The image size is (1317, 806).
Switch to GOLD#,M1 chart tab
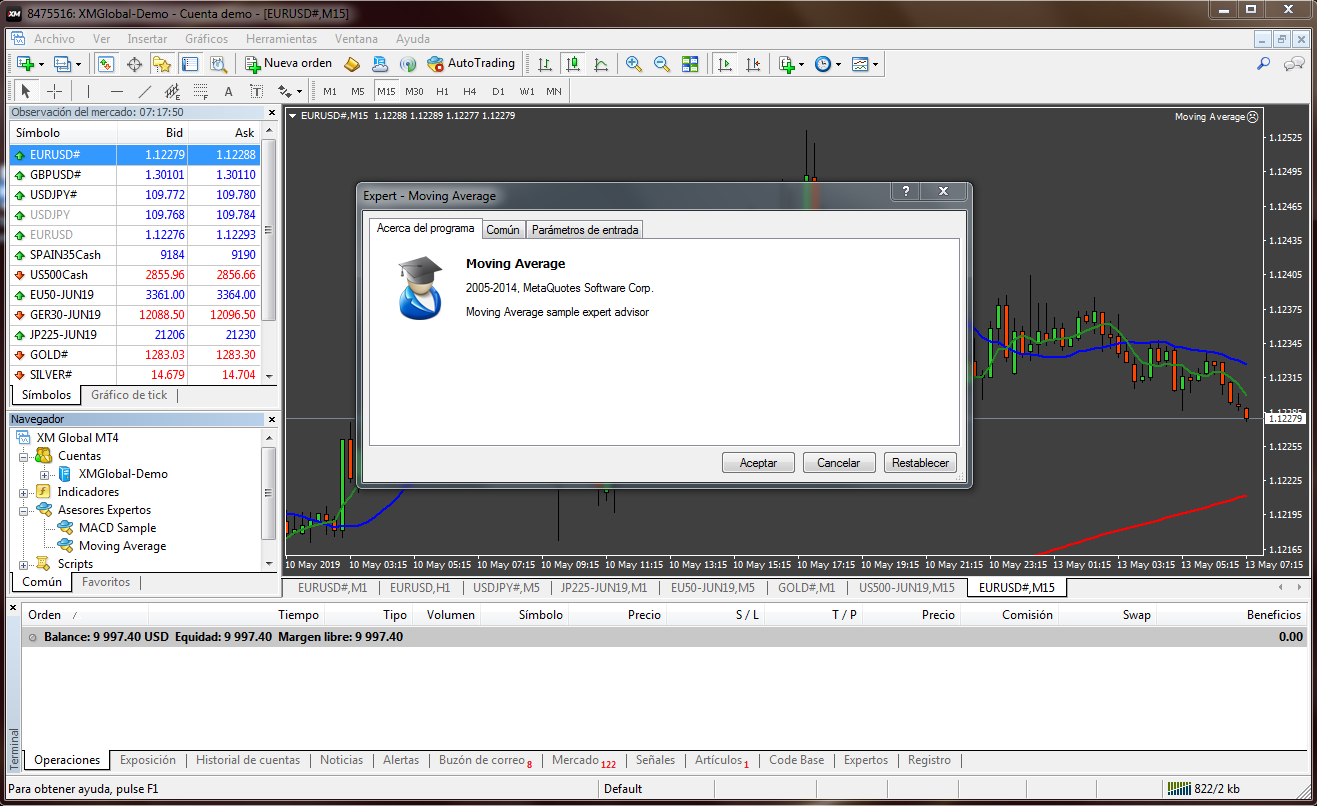click(807, 588)
